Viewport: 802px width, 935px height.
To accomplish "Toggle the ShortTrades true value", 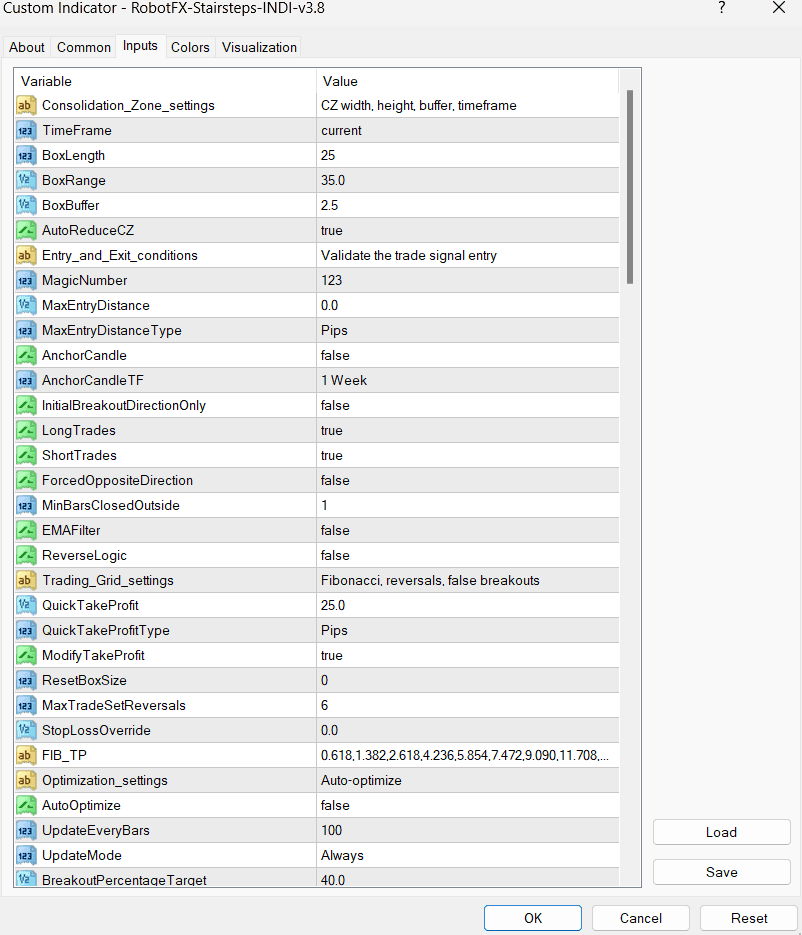I will point(468,456).
